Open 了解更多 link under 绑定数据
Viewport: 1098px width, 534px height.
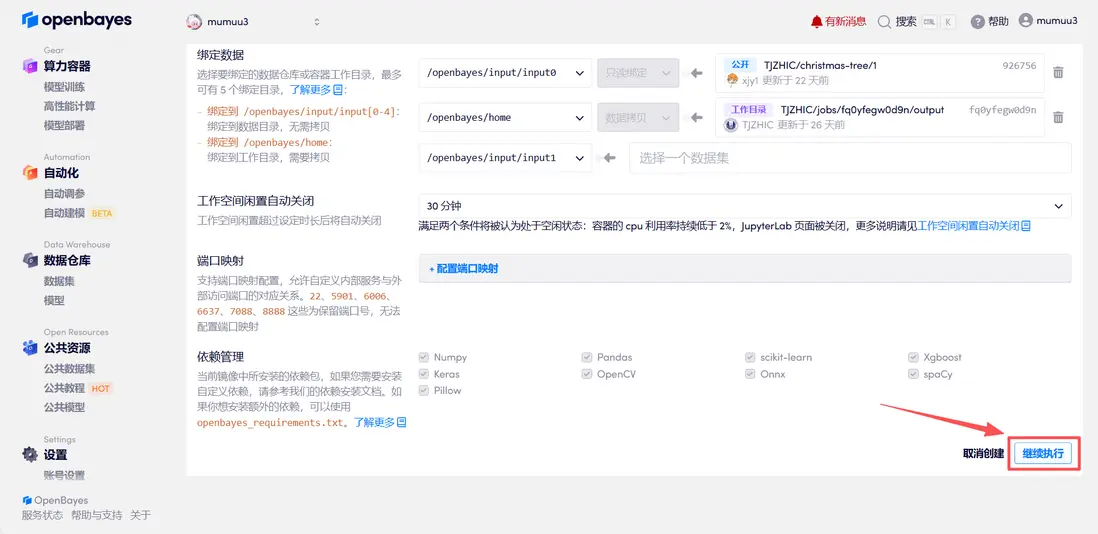pos(310,90)
